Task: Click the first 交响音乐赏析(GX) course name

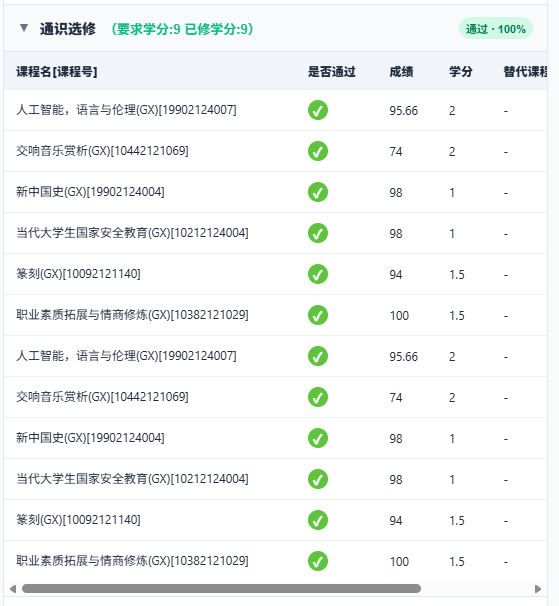Action: tap(102, 151)
